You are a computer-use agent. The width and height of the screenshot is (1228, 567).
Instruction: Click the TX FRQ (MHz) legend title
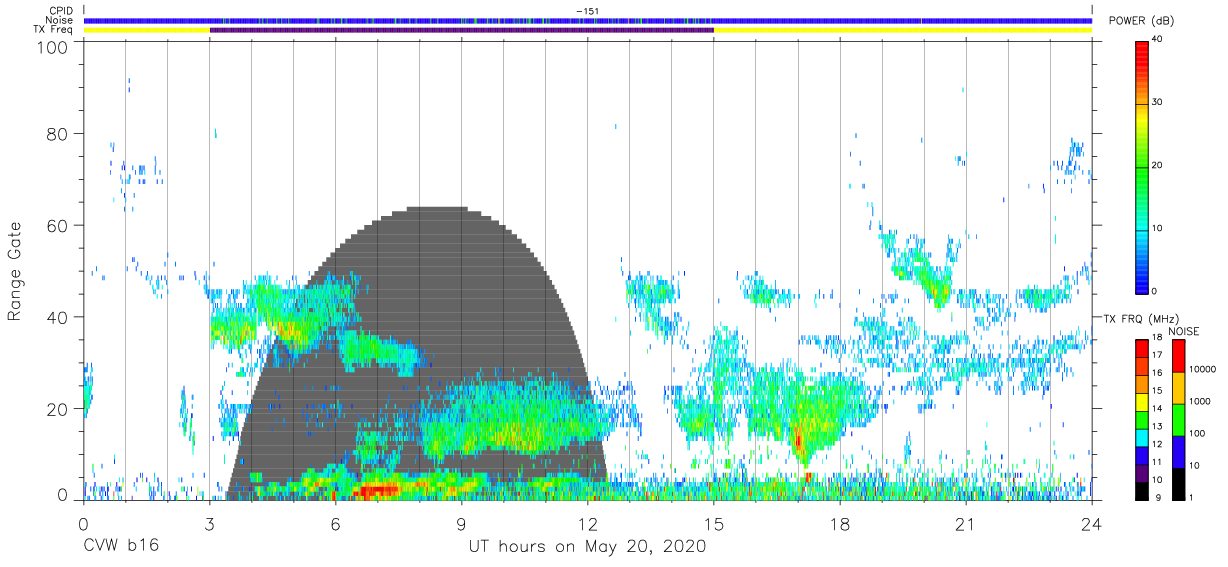tap(1142, 318)
